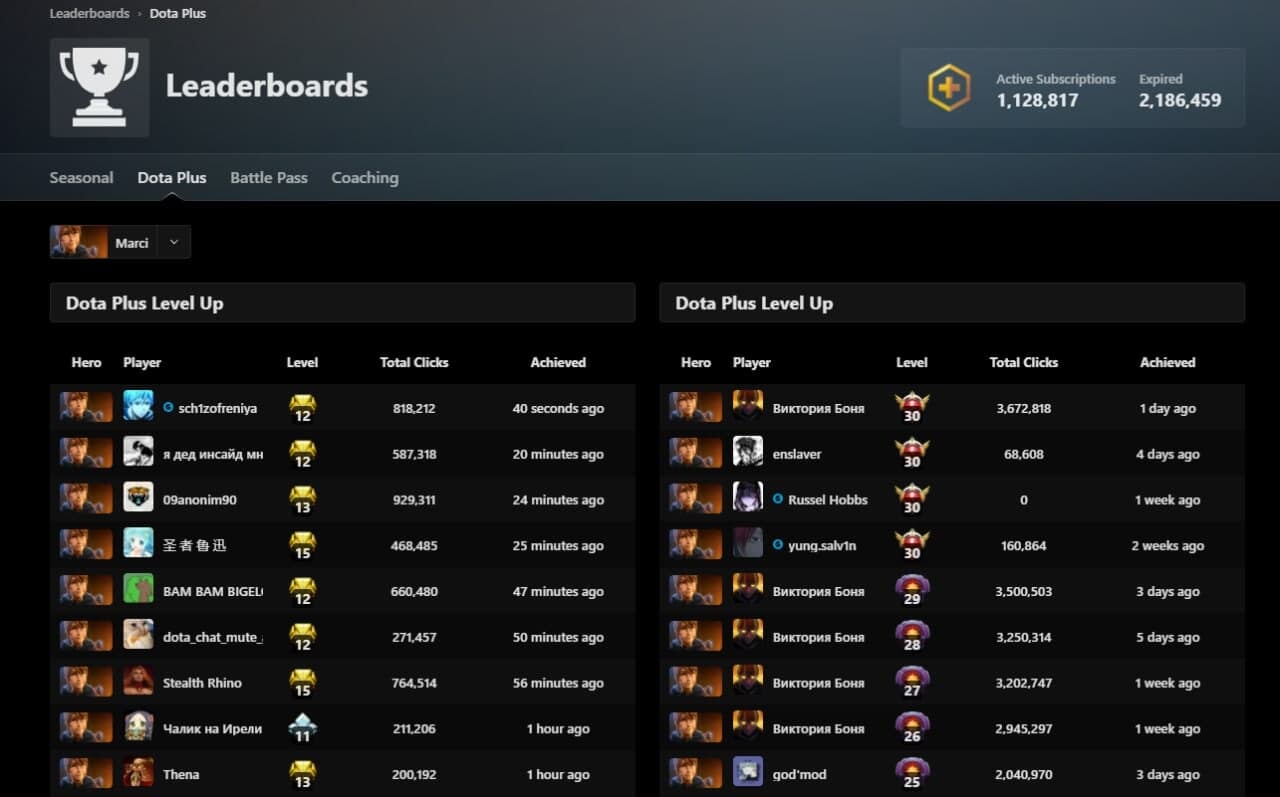Open the Battle Pass tab
This screenshot has height=797, width=1280.
pos(269,178)
